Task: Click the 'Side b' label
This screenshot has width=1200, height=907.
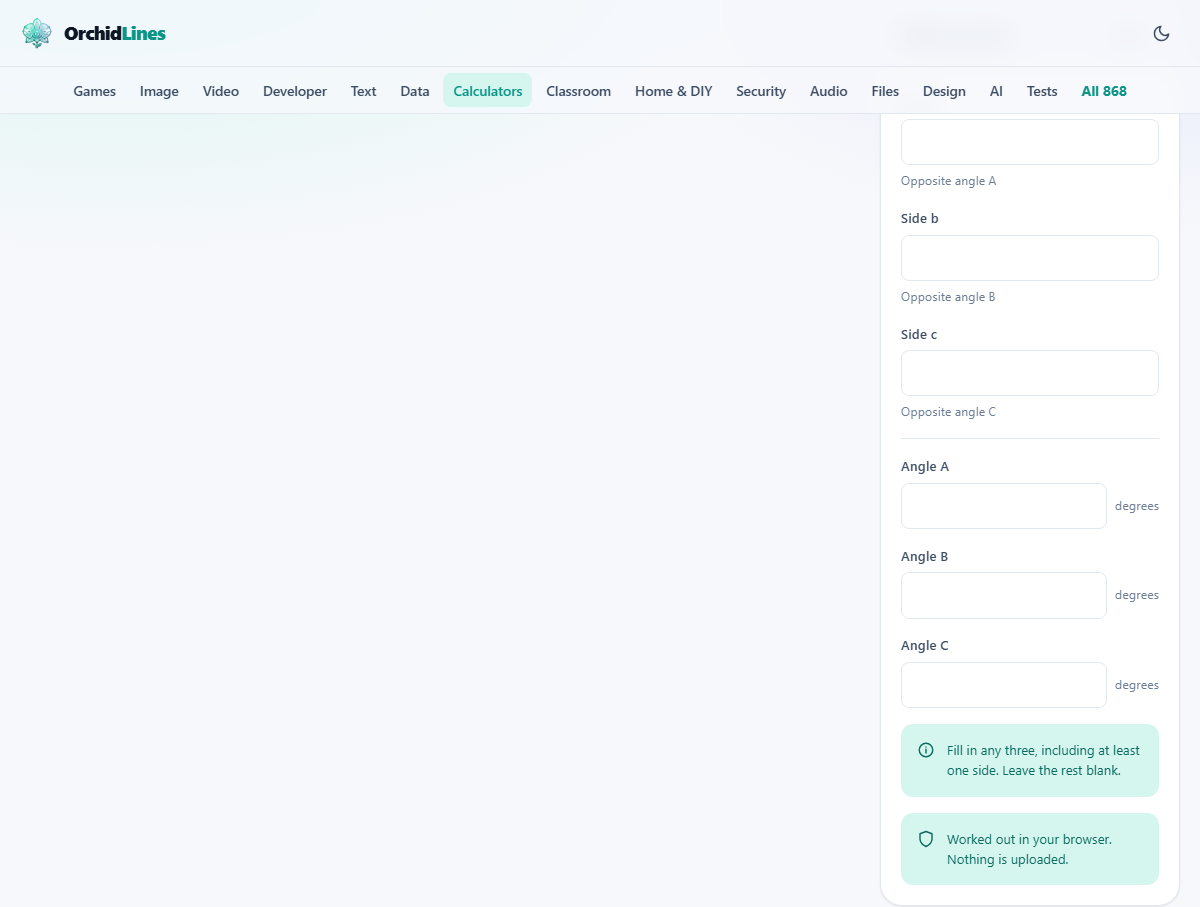Action: (920, 218)
